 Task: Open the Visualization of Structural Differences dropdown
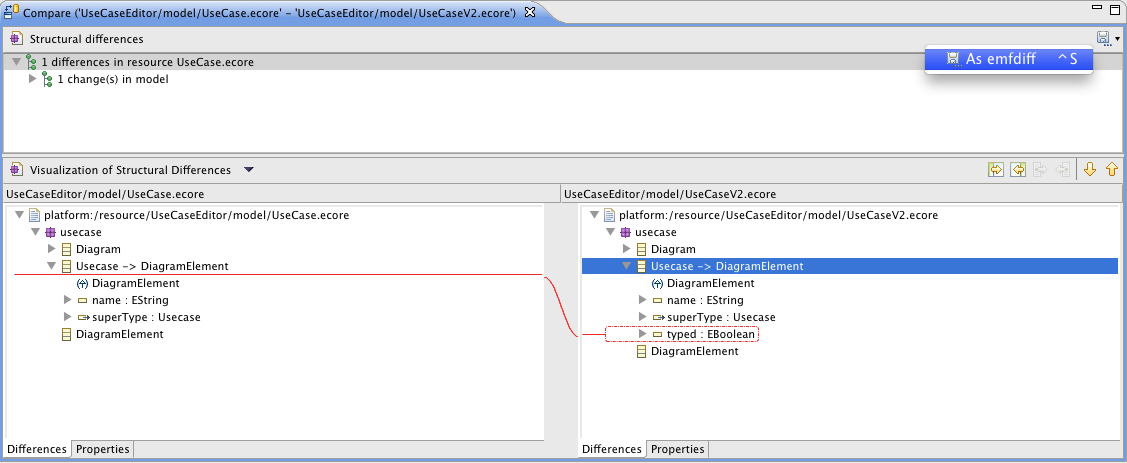(249, 170)
